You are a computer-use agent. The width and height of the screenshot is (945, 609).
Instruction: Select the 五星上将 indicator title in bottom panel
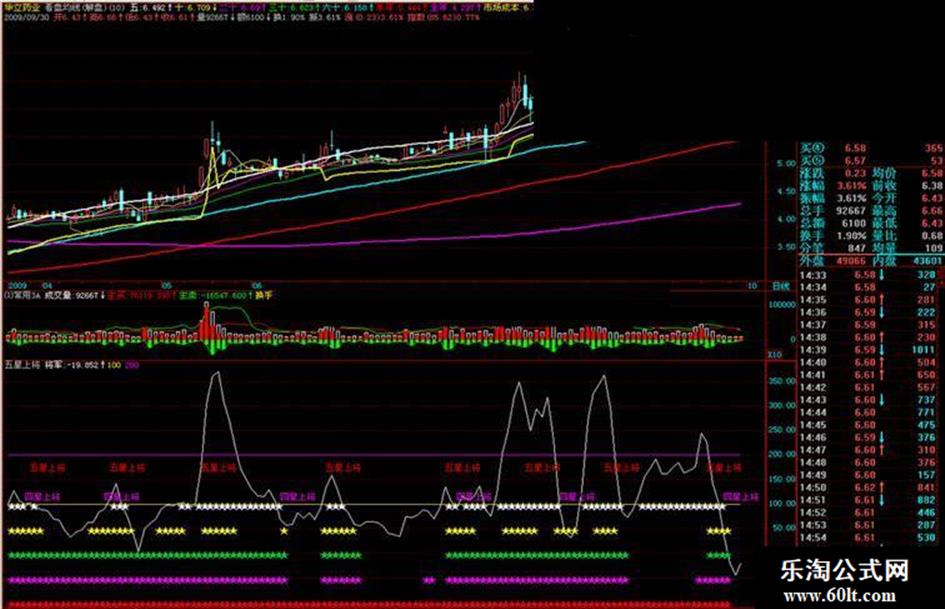22,365
